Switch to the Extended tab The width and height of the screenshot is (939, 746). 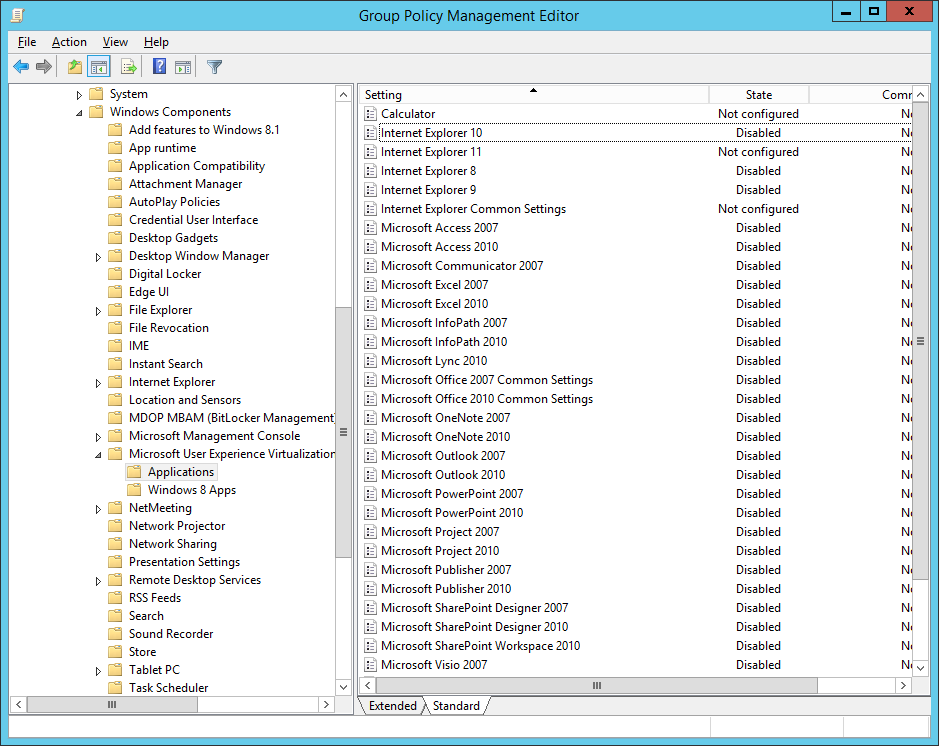coord(392,706)
